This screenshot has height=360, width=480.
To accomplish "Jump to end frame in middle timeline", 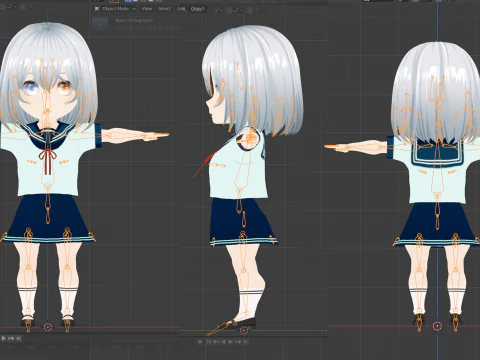I will coord(246,342).
